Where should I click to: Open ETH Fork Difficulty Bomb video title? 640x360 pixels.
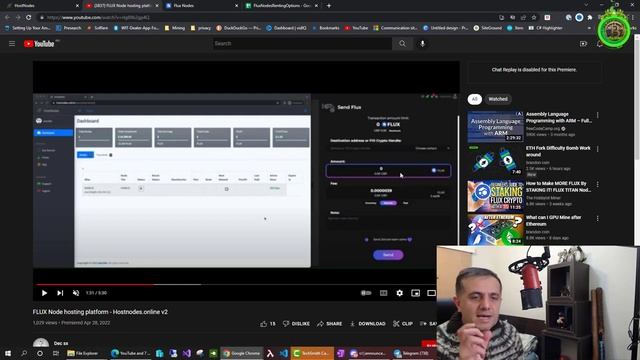pos(558,151)
